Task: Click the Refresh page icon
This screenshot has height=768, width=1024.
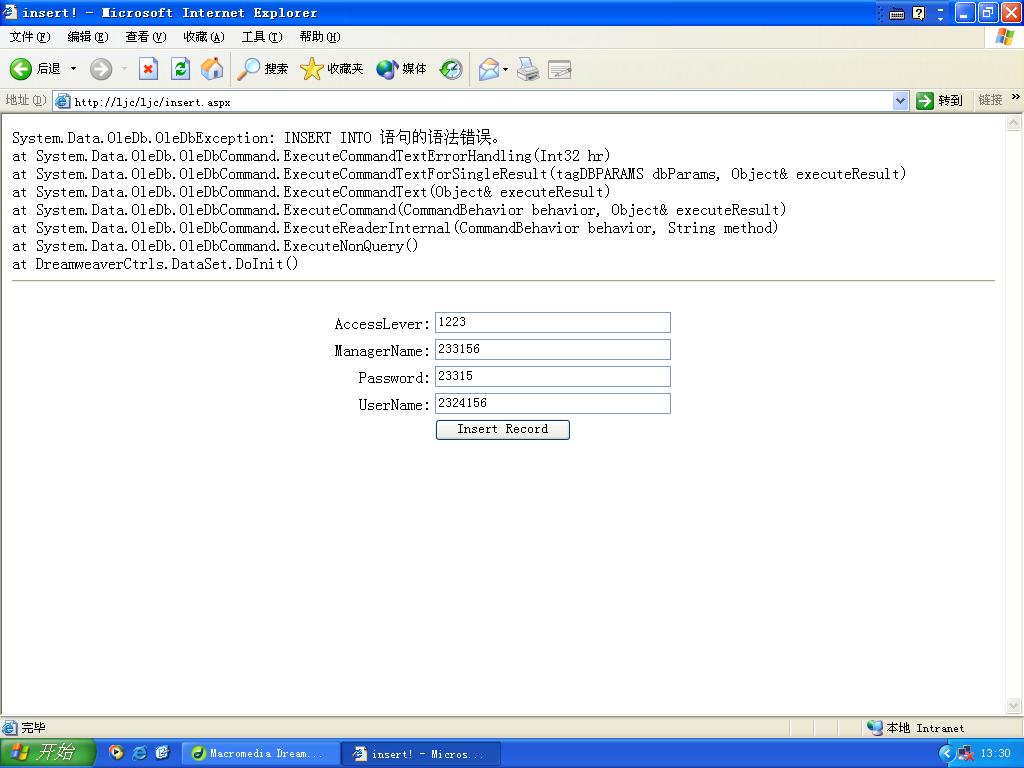Action: [180, 69]
